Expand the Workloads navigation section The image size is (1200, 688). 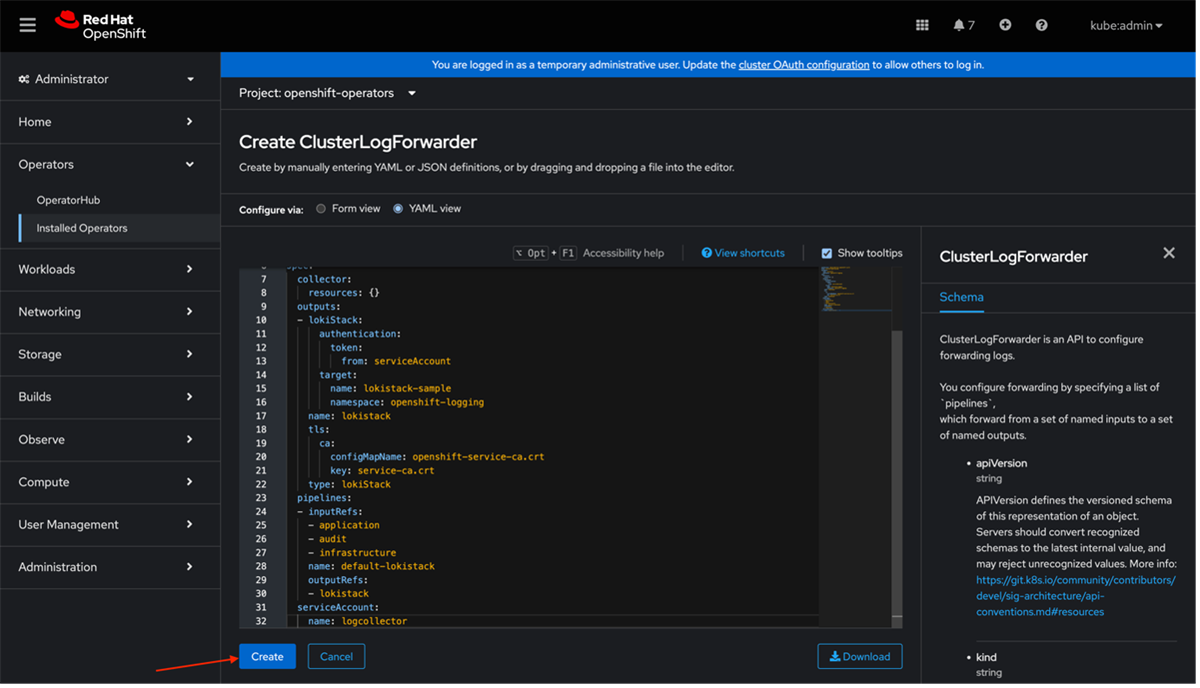point(106,269)
